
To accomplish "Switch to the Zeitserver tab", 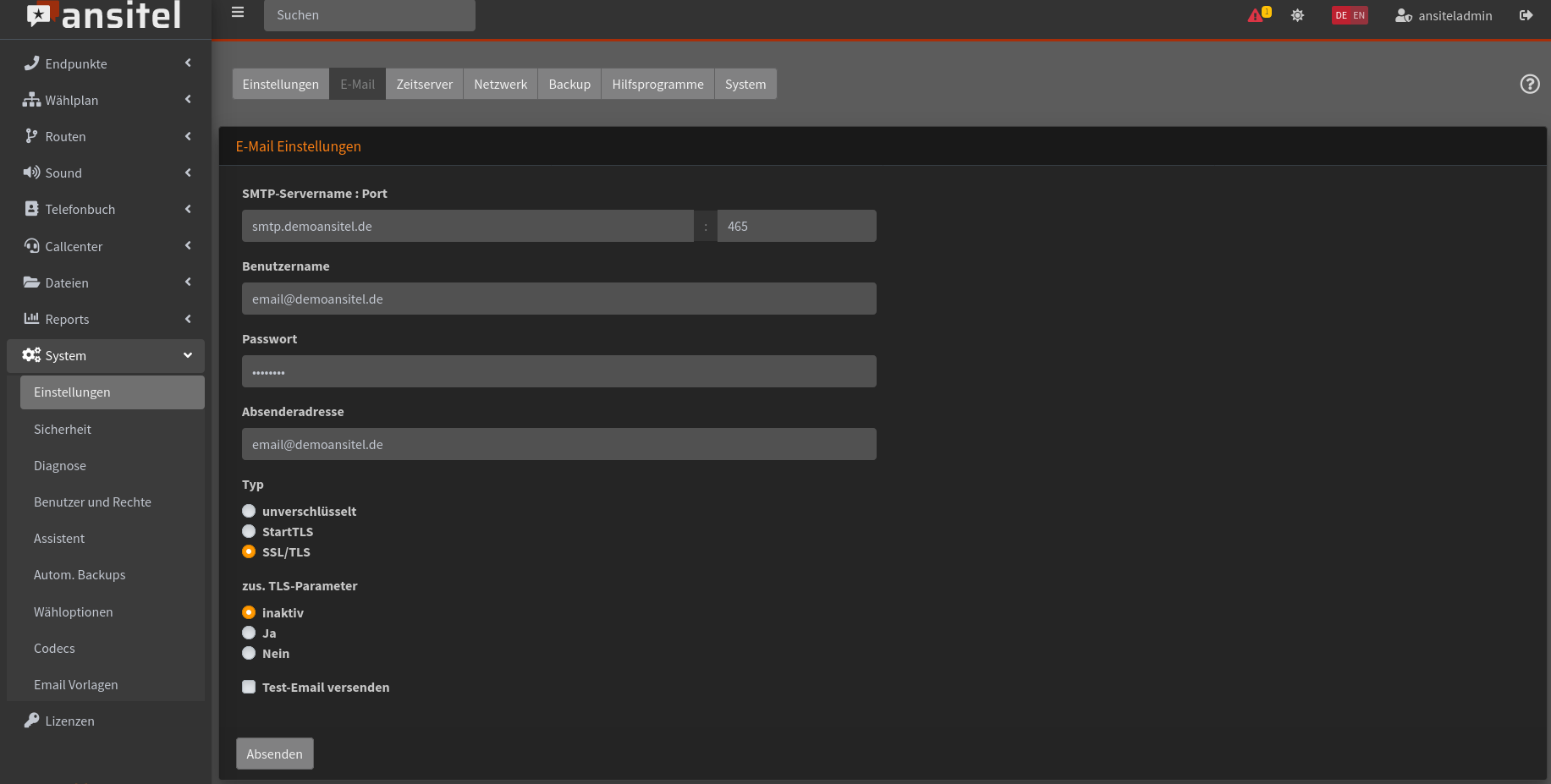I will pyautogui.click(x=424, y=84).
